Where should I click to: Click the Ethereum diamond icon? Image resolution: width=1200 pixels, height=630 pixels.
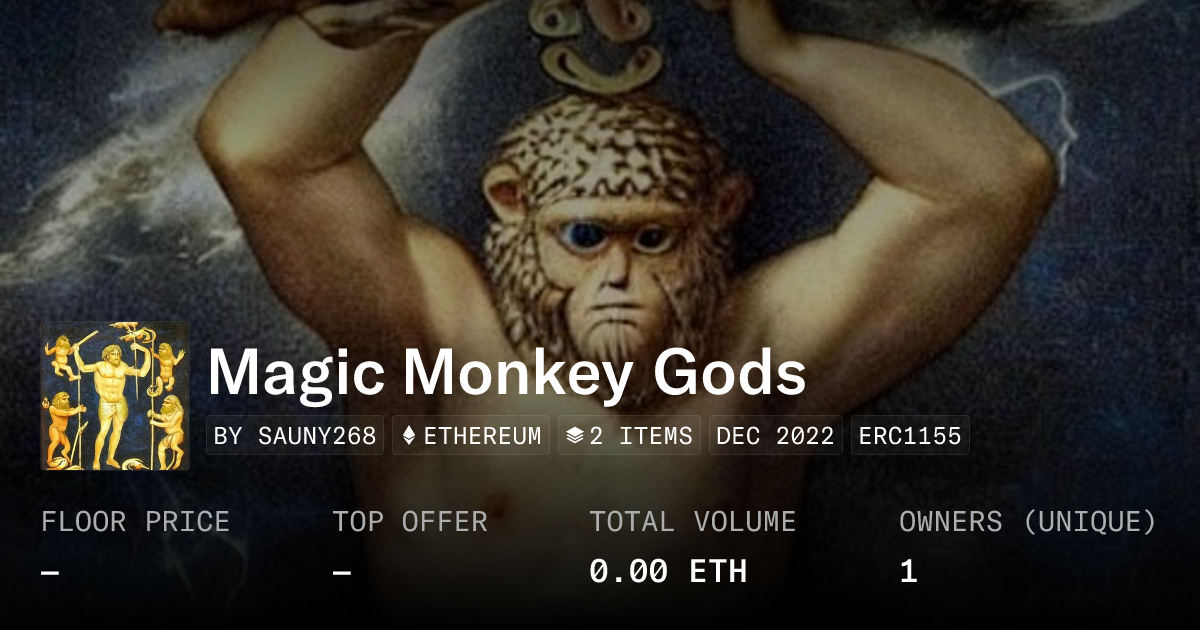pyautogui.click(x=408, y=436)
